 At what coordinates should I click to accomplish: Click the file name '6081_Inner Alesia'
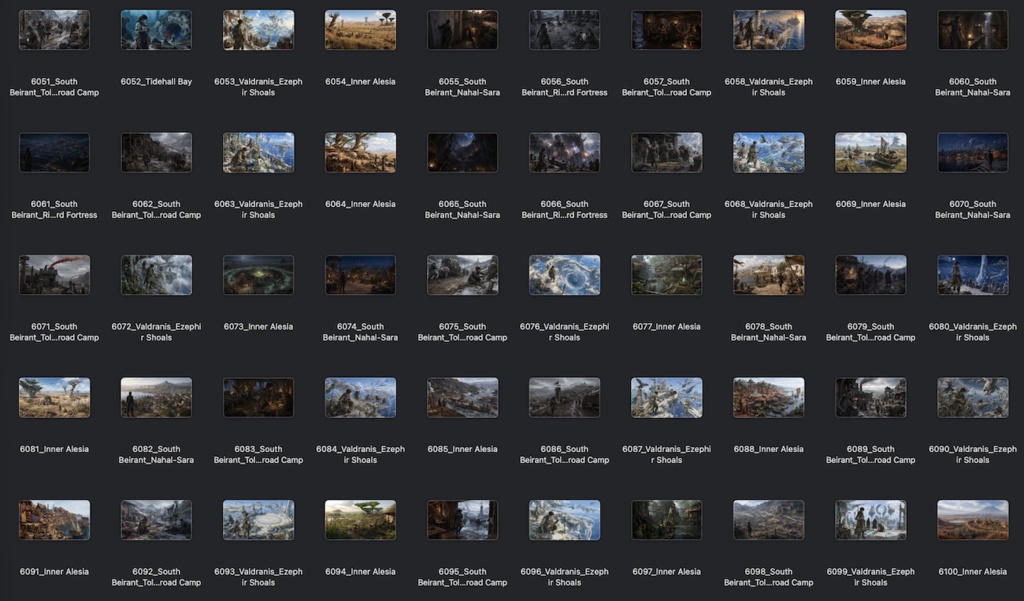click(54, 449)
